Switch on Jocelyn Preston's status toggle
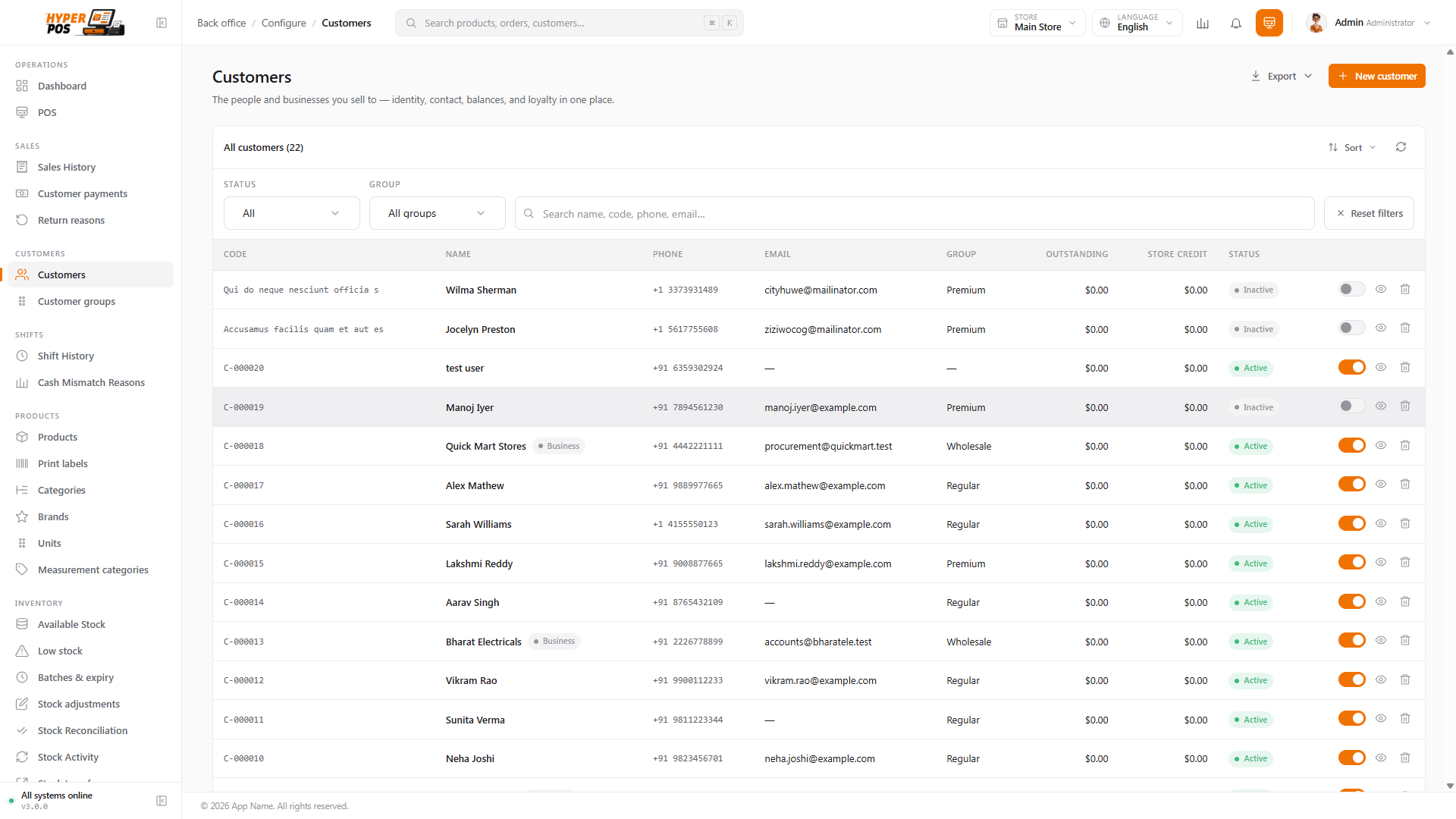The width and height of the screenshot is (1456, 819). pos(1351,328)
